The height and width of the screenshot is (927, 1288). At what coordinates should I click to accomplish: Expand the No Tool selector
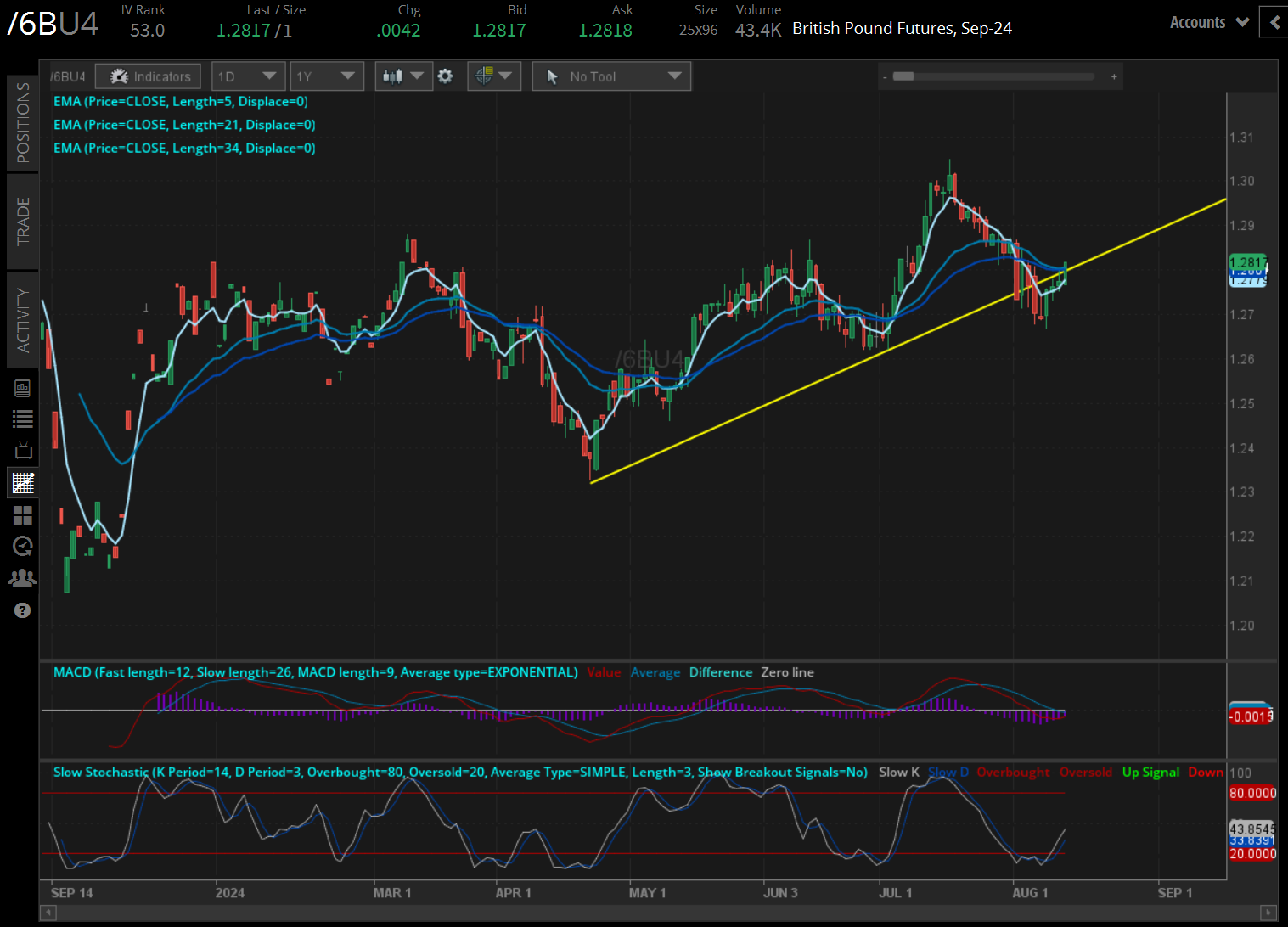coord(610,76)
